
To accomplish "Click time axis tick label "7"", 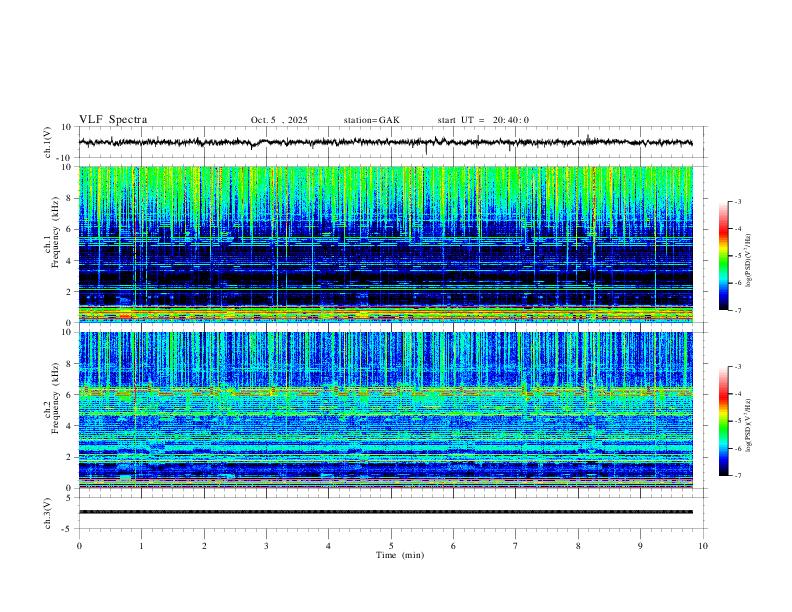I will point(516,546).
